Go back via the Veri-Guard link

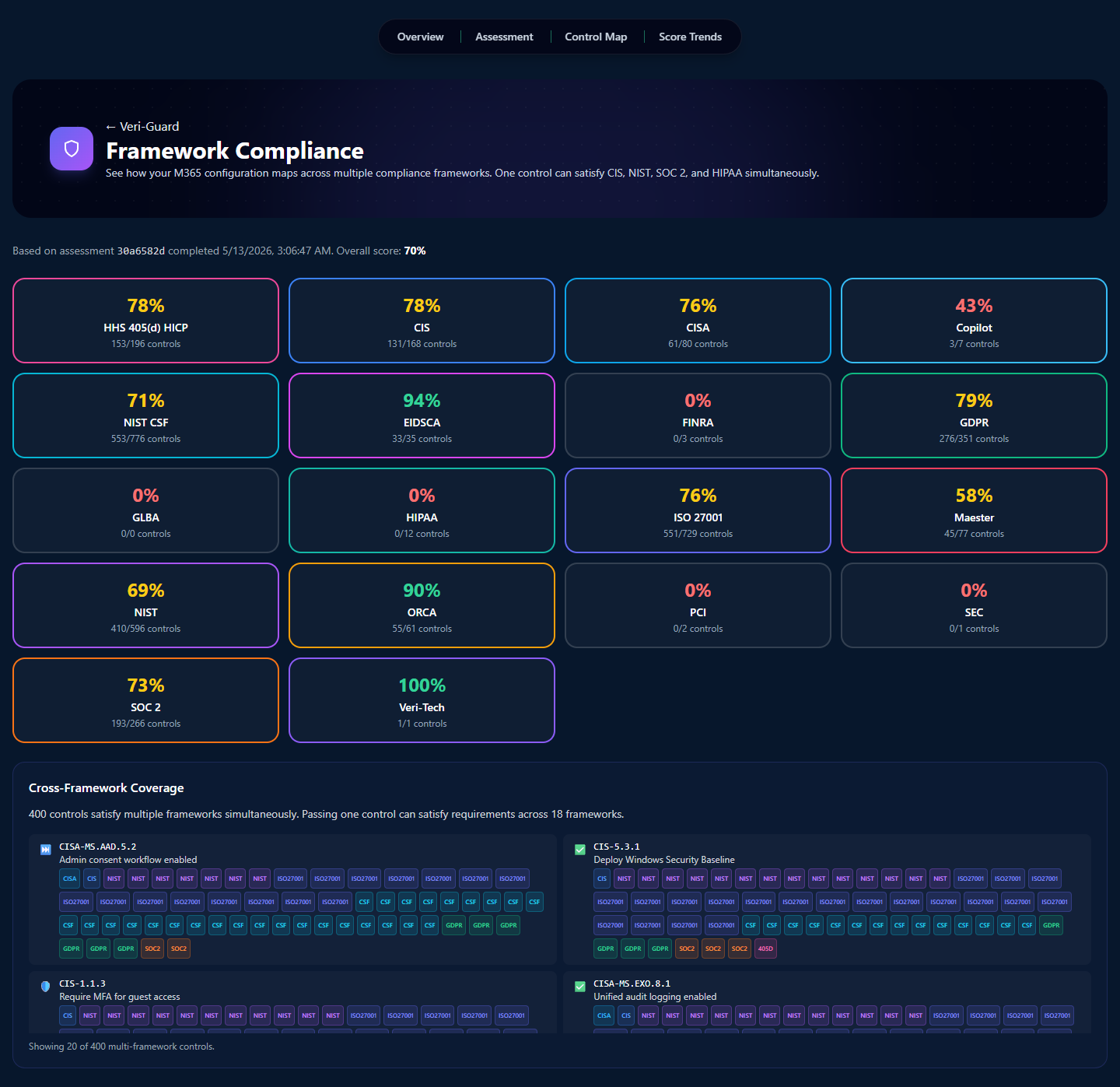pyautogui.click(x=142, y=126)
